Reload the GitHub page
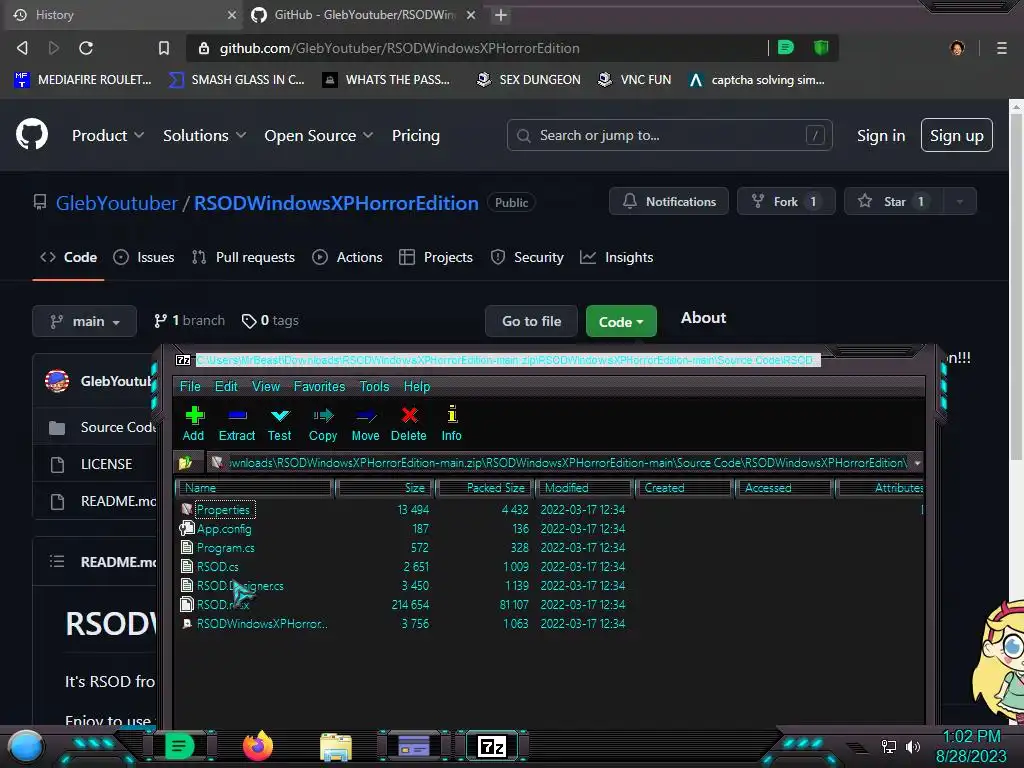This screenshot has height=768, width=1024. (x=86, y=48)
